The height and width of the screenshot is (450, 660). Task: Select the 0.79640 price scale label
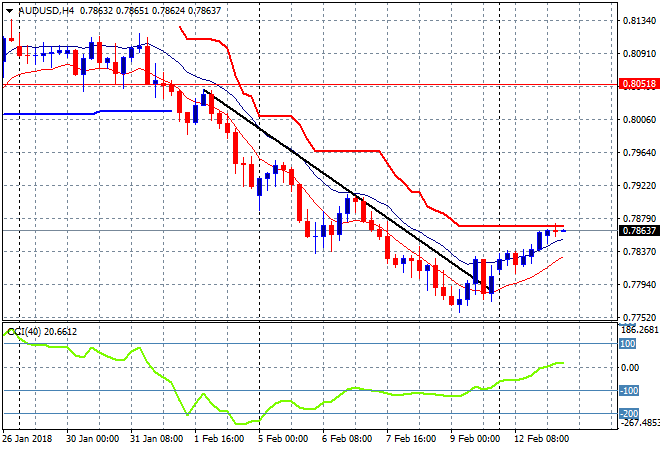click(639, 152)
